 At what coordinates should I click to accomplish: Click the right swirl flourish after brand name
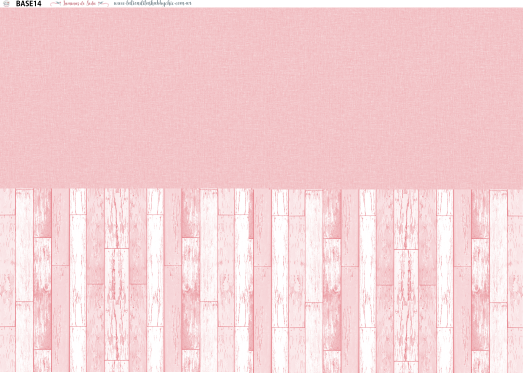(103, 4)
